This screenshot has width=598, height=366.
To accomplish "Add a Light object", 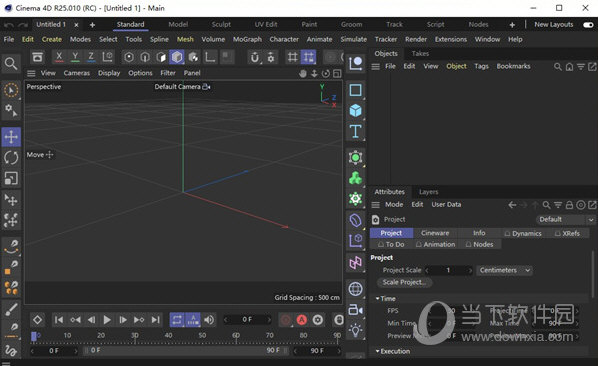I will point(355,330).
